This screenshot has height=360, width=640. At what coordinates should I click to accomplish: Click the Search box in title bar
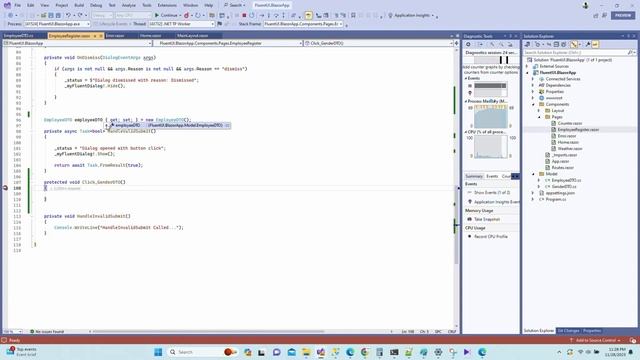(x=234, y=5)
